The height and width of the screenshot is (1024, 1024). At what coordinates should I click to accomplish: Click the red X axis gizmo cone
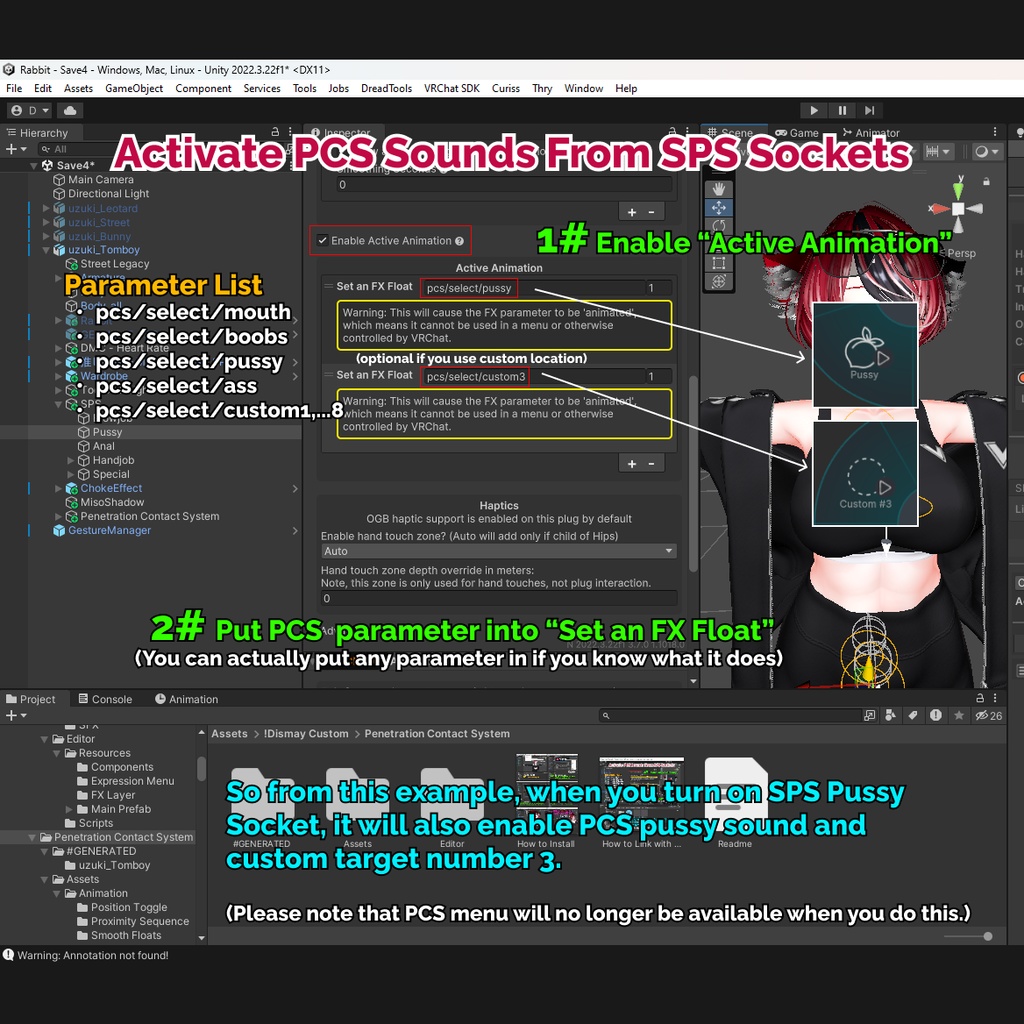click(939, 208)
